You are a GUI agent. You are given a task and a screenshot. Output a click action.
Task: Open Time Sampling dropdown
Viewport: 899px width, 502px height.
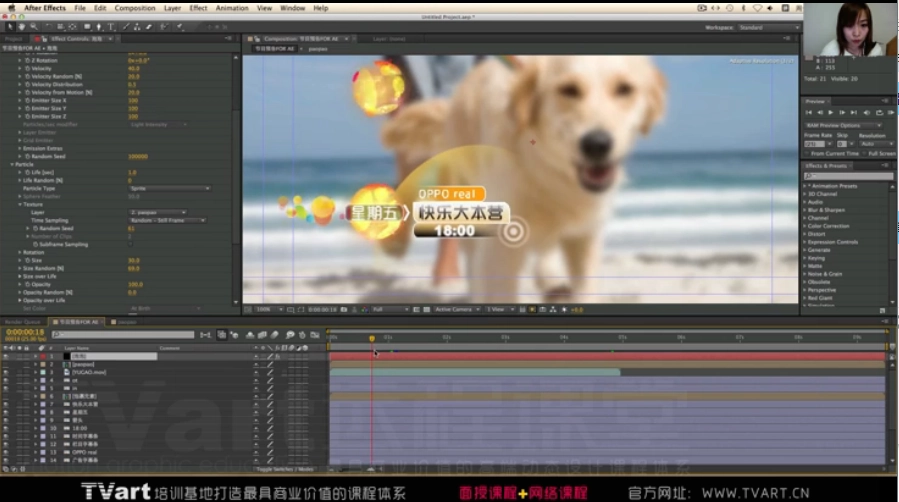(167, 221)
